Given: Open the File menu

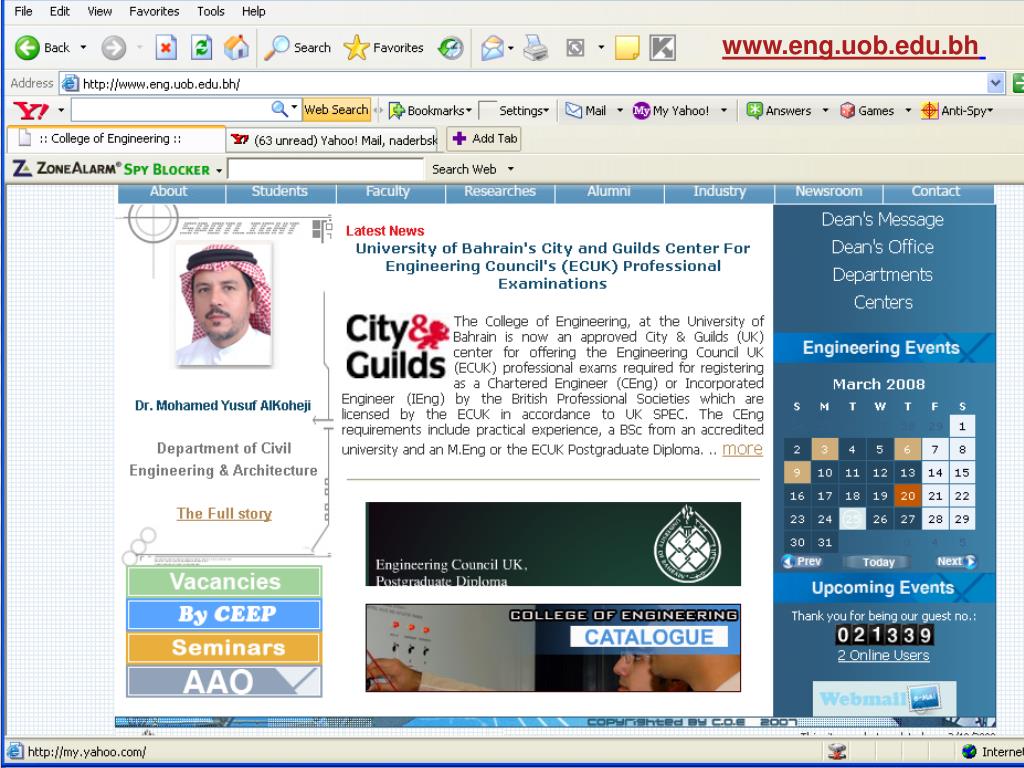Looking at the screenshot, I should click(23, 11).
